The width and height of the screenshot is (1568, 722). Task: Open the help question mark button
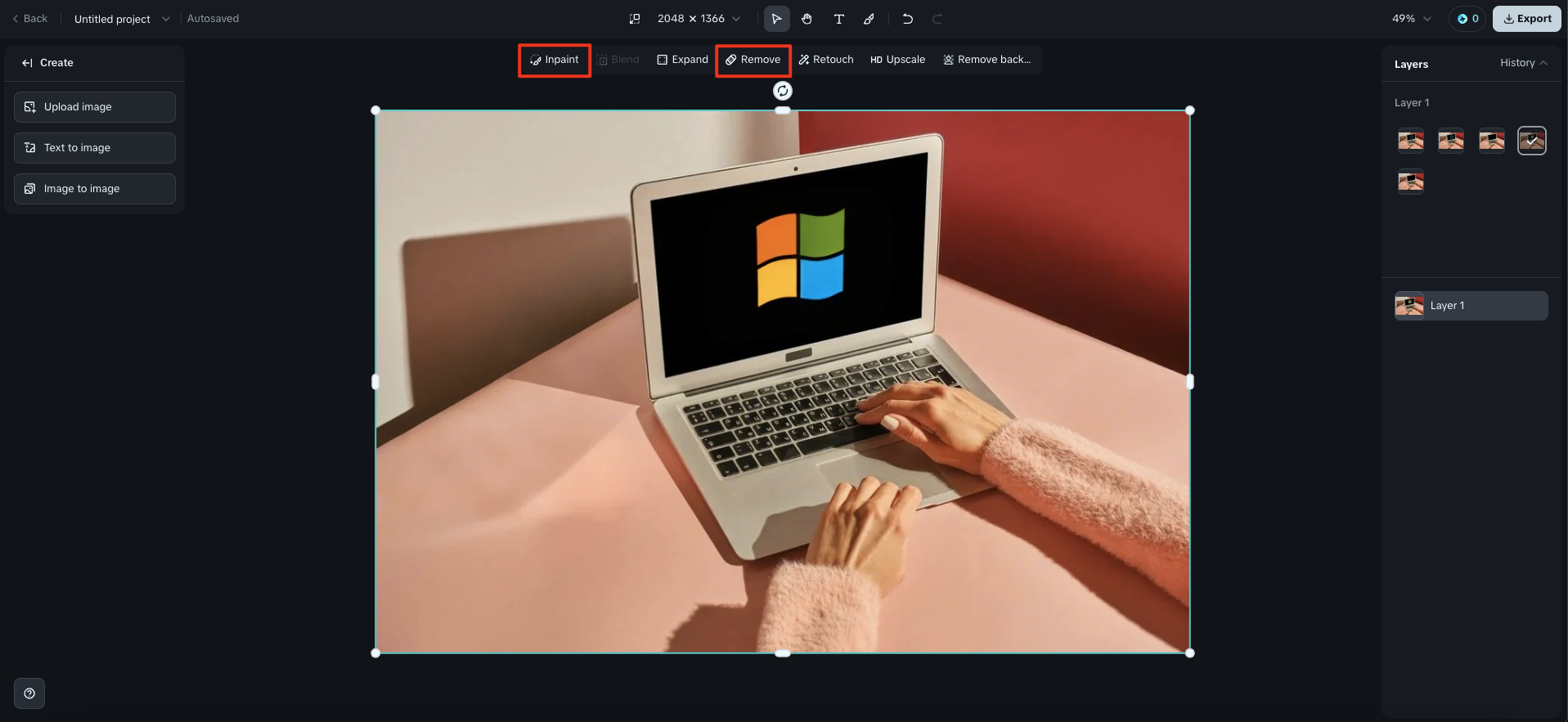point(29,693)
